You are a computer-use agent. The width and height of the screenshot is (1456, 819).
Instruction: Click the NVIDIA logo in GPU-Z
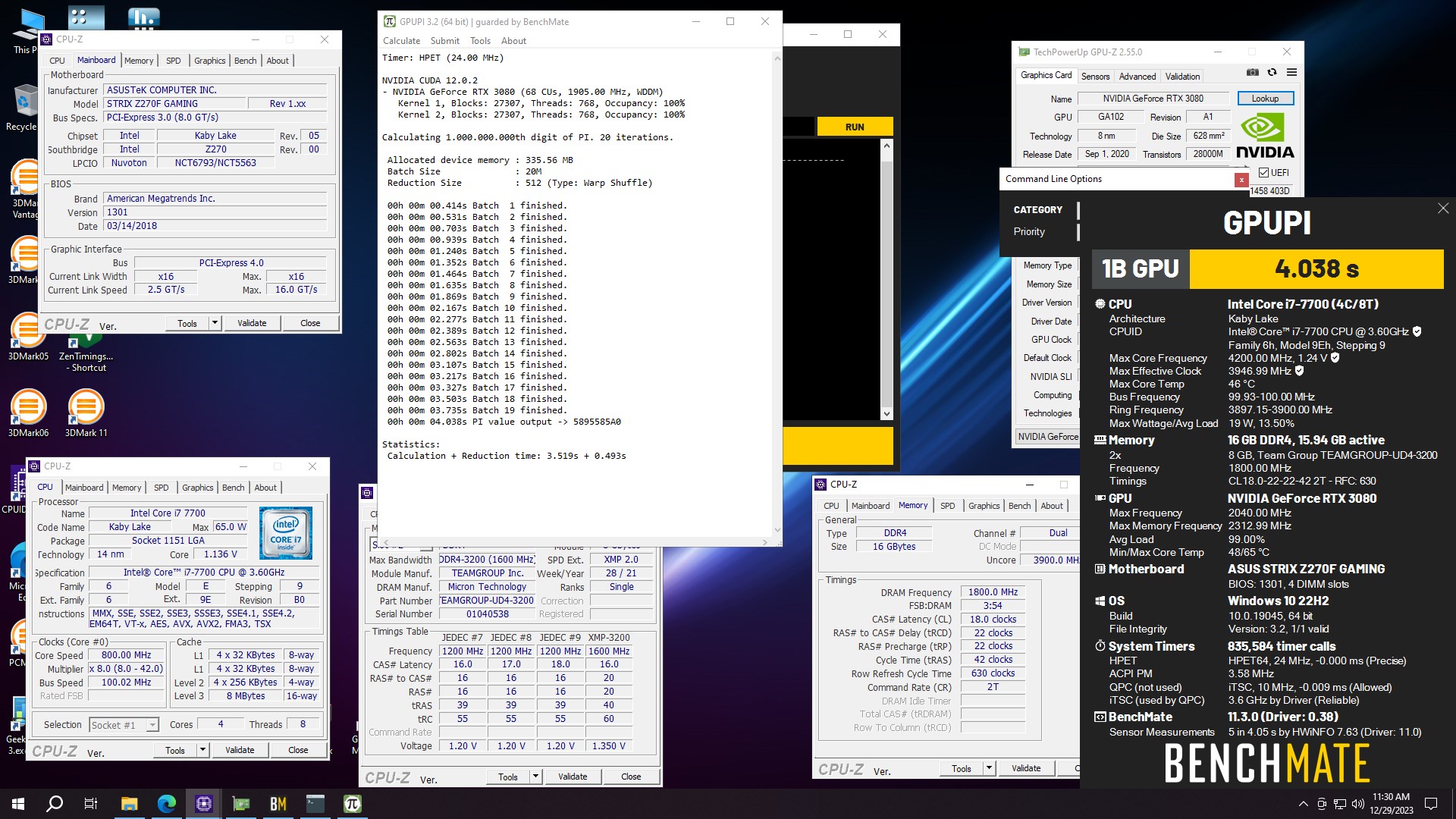(x=1264, y=136)
